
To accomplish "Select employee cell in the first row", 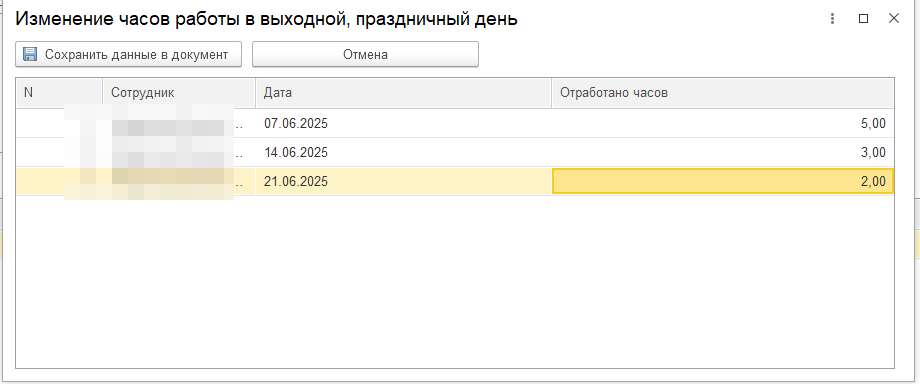I will pyautogui.click(x=179, y=123).
